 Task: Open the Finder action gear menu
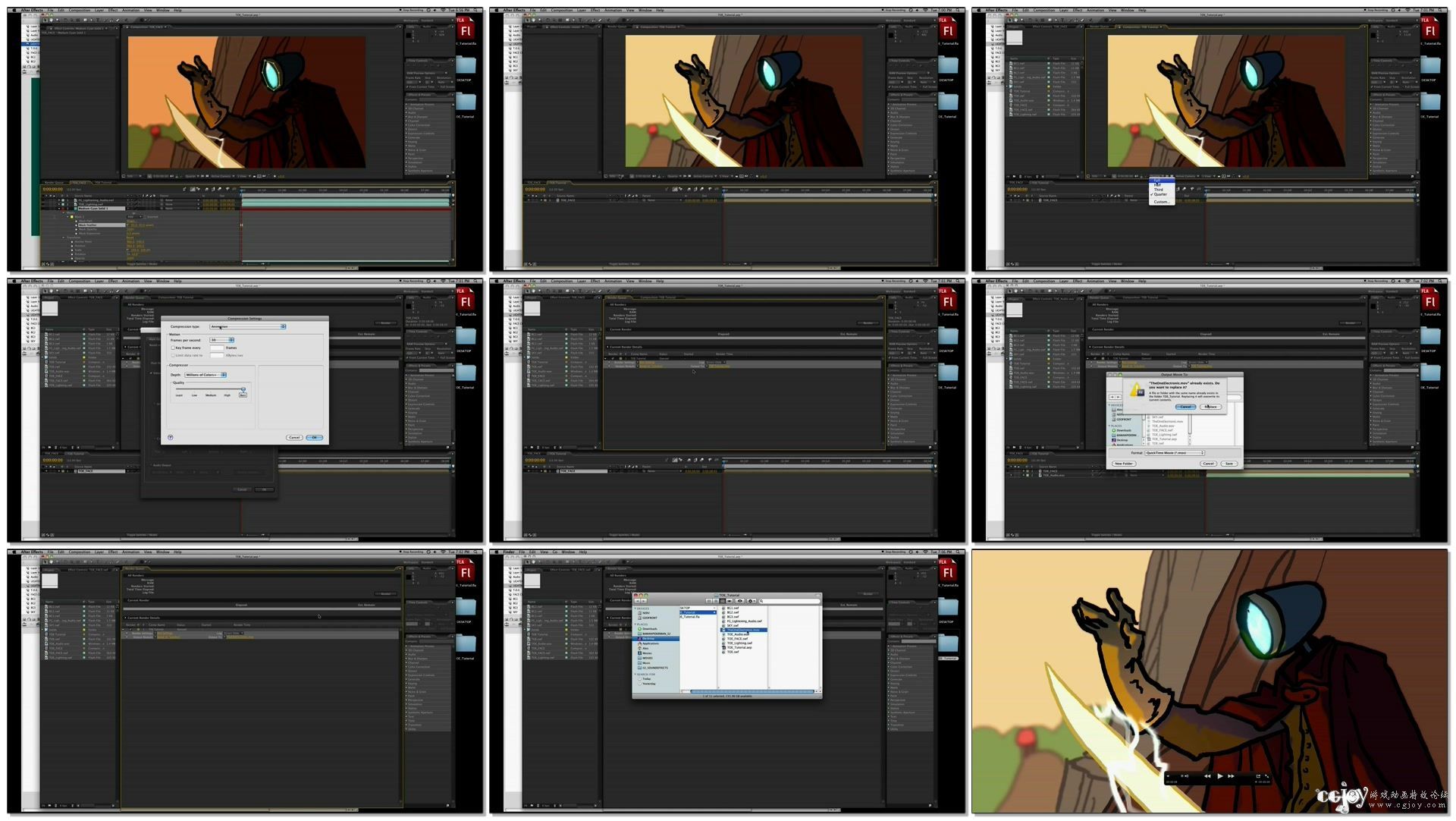(752, 601)
